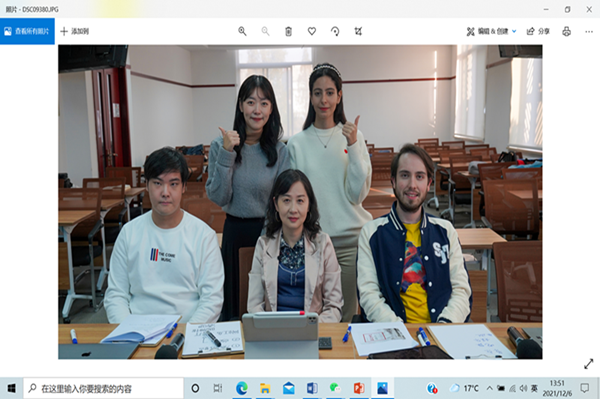Add the photo to an album
This screenshot has width=600, height=399.
(75, 31)
